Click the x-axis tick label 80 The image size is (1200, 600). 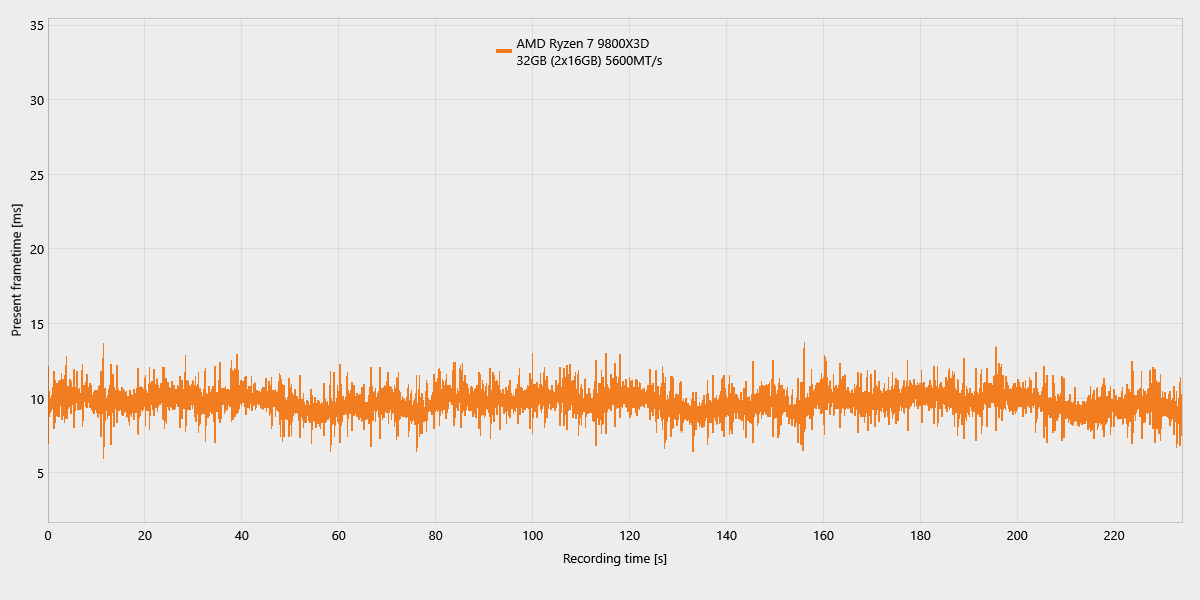436,536
